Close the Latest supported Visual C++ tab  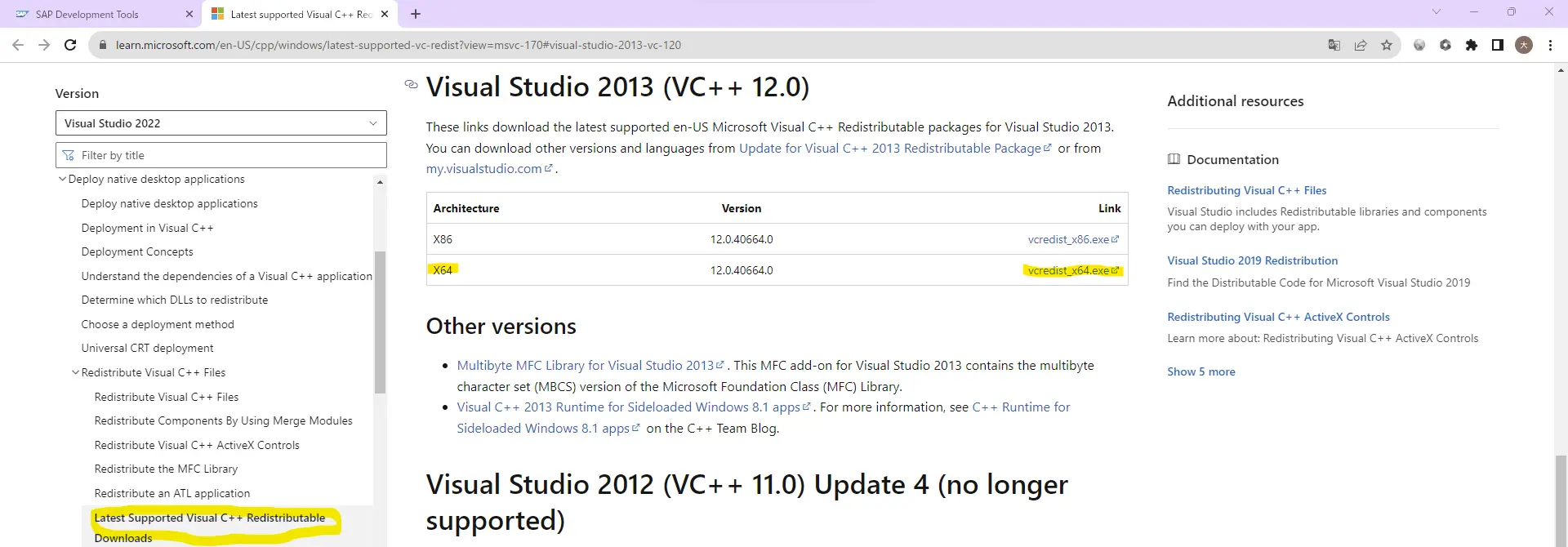coord(385,14)
